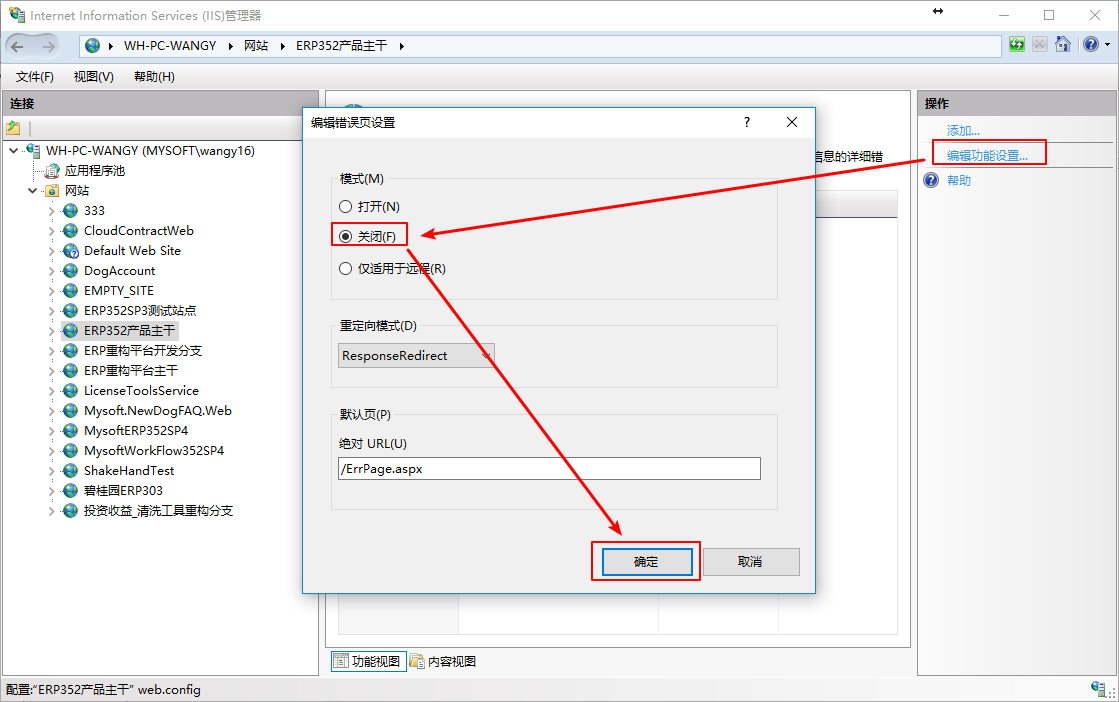Click the back navigation arrow icon

pyautogui.click(x=18, y=46)
